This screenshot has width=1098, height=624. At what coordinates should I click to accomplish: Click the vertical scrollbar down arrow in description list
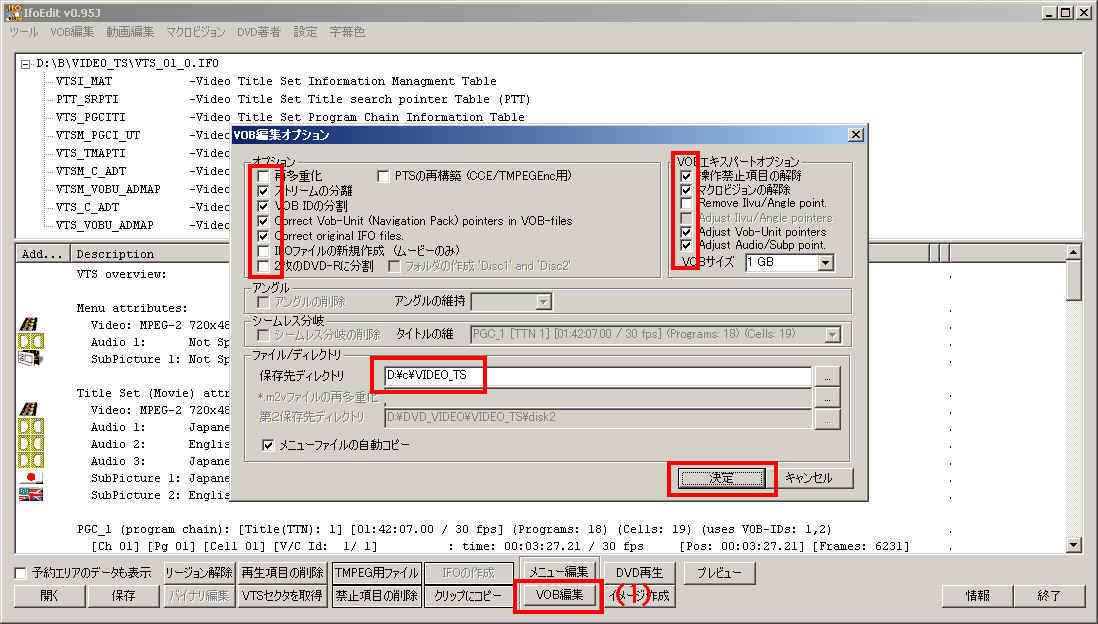(x=1074, y=545)
